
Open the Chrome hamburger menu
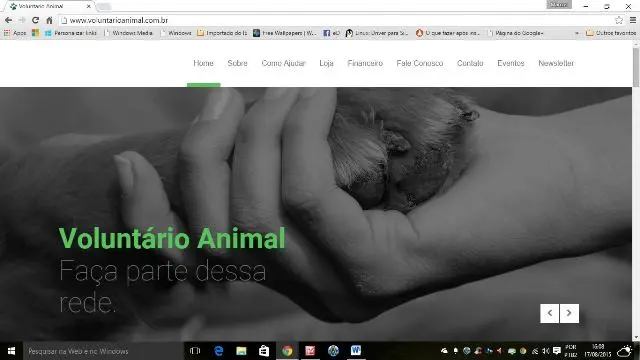(x=633, y=20)
